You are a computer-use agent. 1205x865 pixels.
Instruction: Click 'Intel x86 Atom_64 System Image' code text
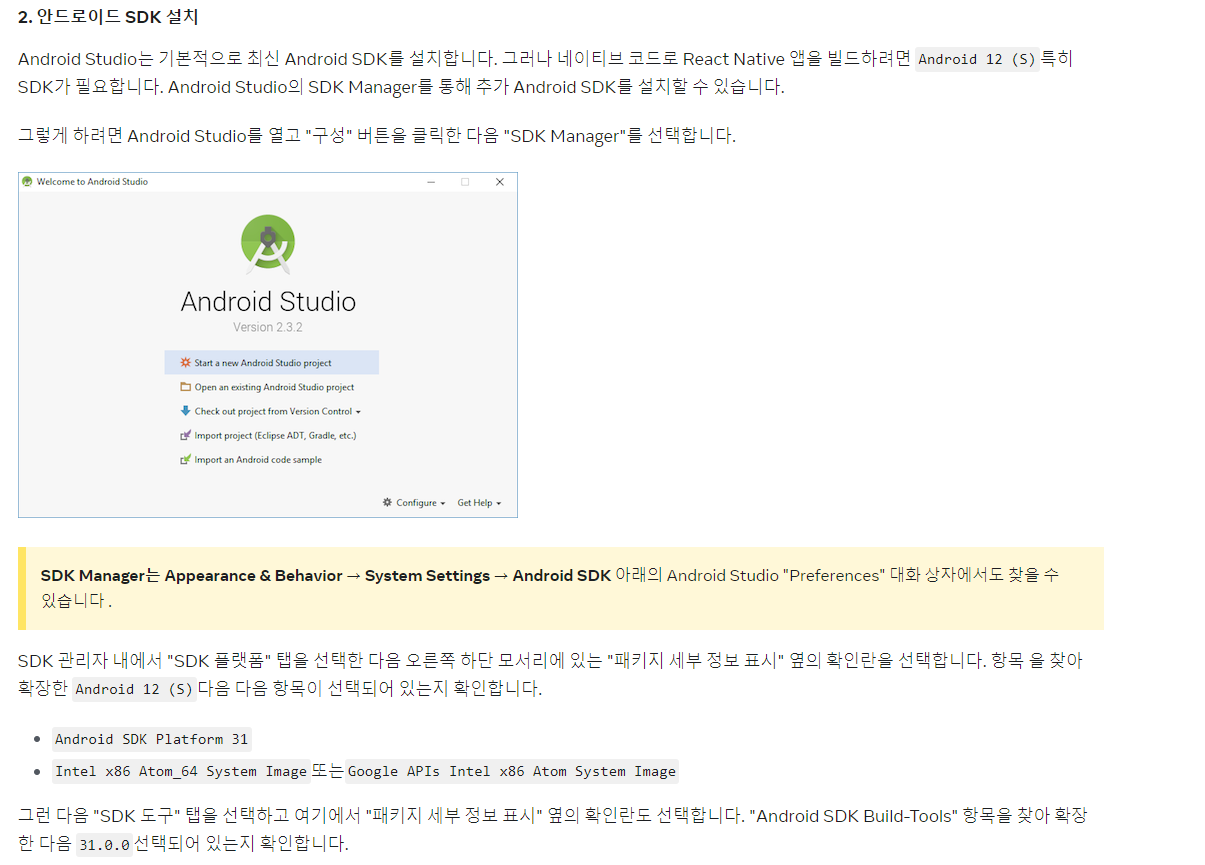click(x=180, y=771)
